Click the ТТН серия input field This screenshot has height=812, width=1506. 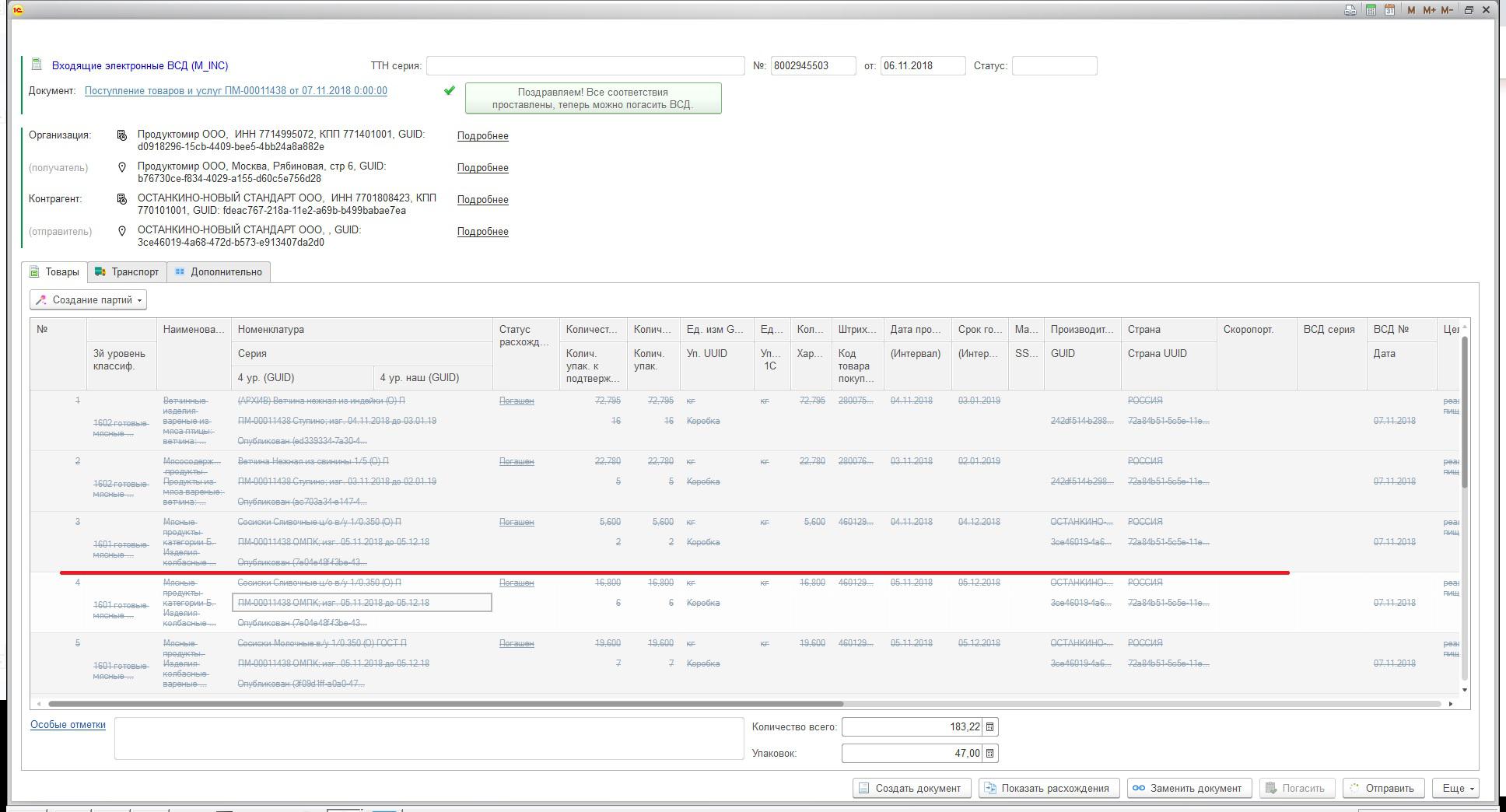tap(585, 65)
